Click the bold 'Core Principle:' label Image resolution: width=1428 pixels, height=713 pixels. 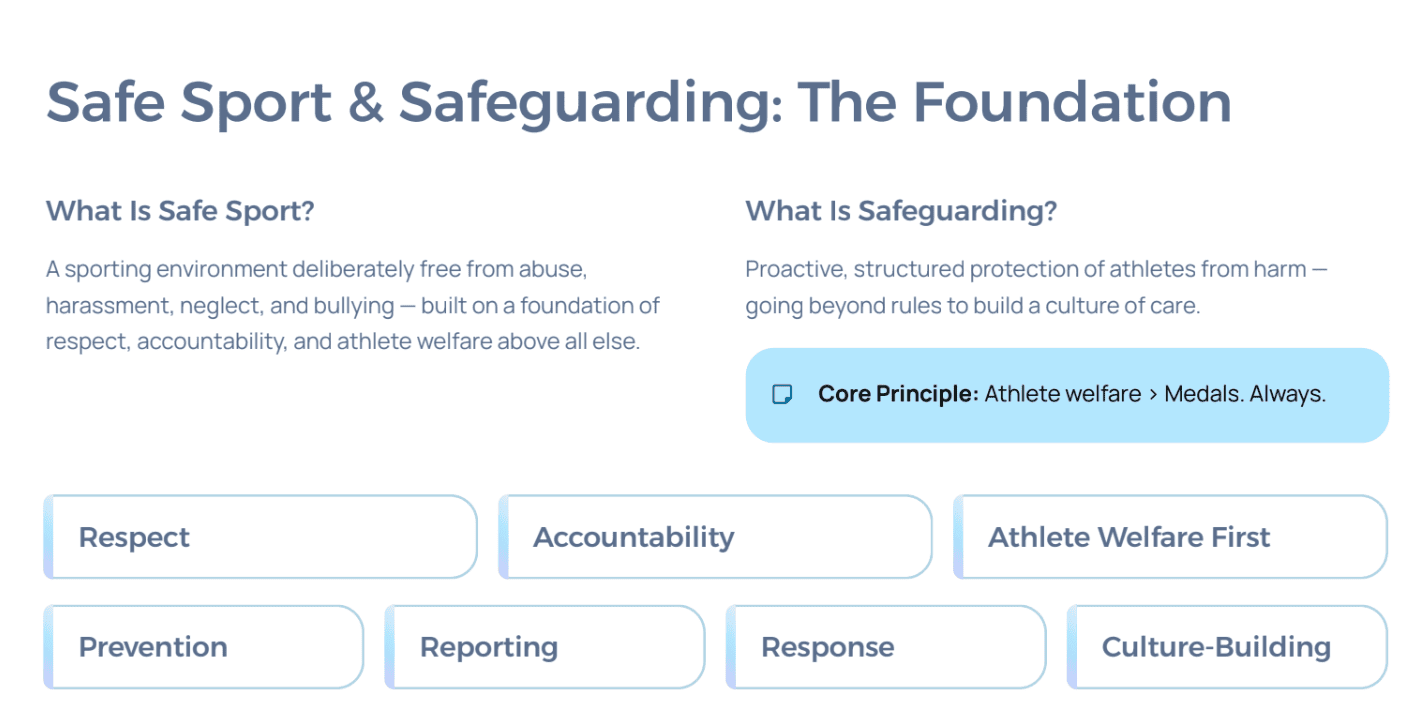tap(897, 394)
